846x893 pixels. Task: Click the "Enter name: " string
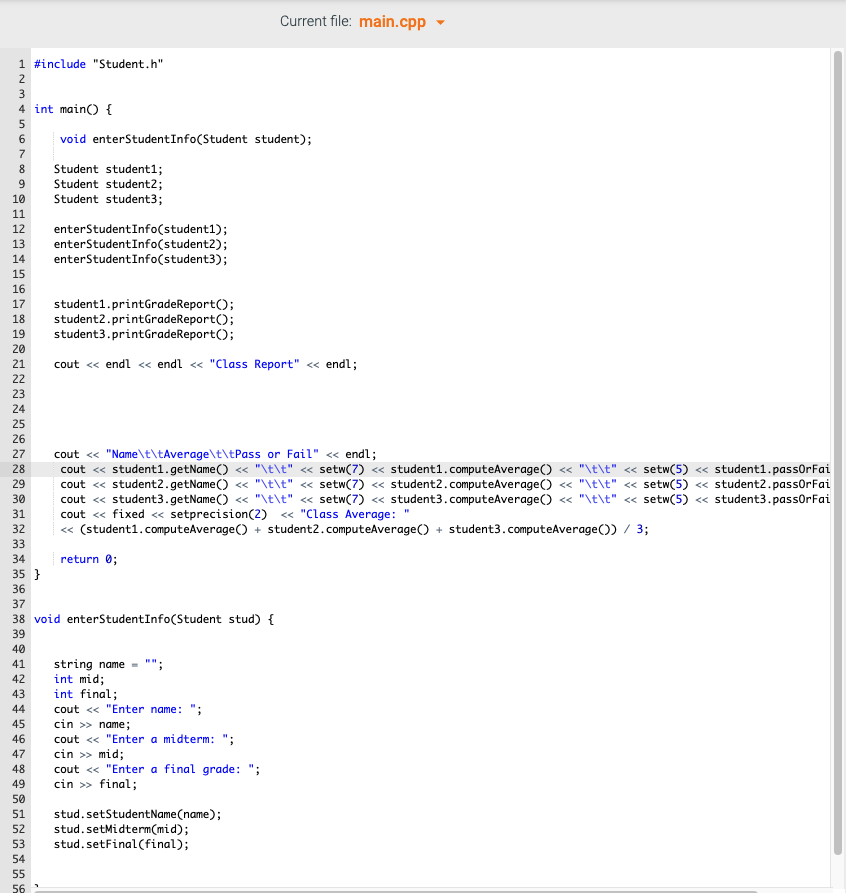click(151, 709)
